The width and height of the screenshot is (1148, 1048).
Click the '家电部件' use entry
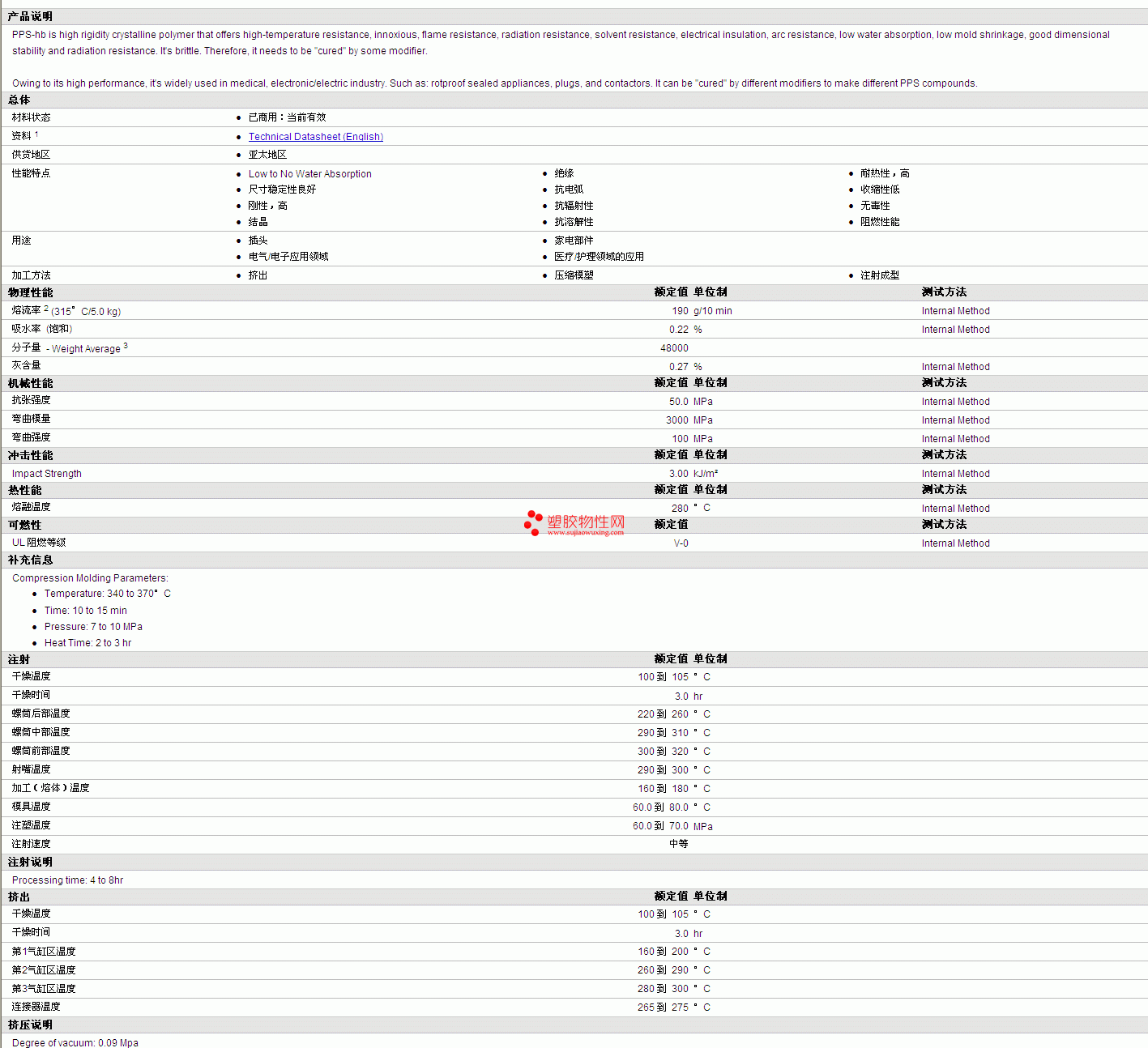574,241
